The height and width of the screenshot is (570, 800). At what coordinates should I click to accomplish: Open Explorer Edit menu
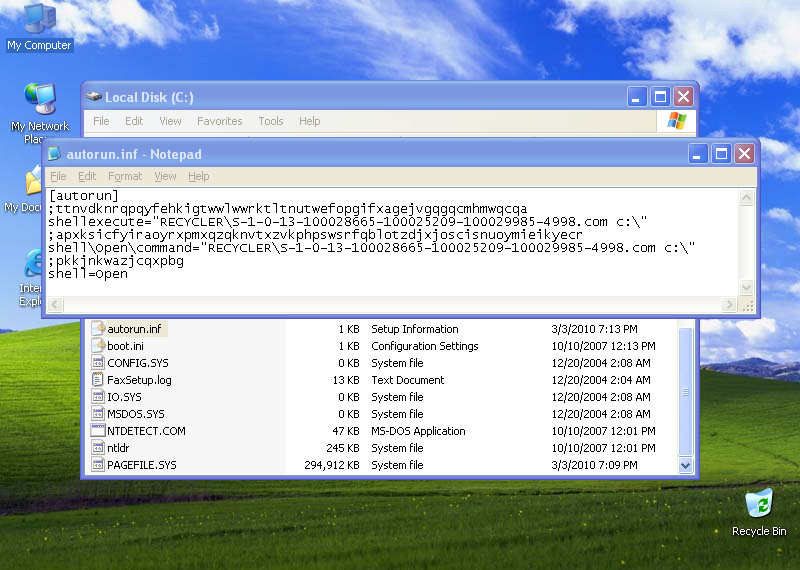pos(134,121)
